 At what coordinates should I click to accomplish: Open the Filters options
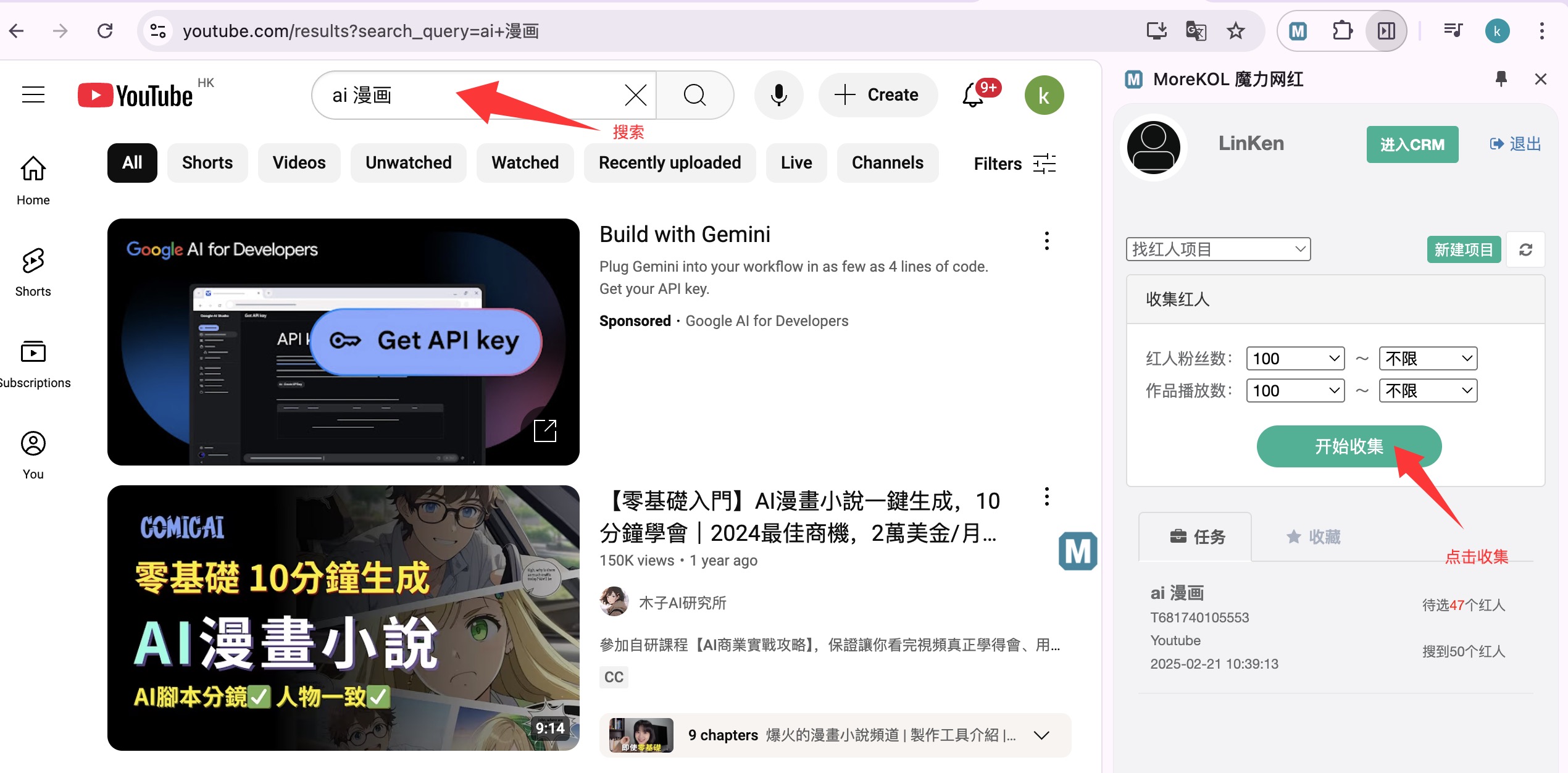1015,164
